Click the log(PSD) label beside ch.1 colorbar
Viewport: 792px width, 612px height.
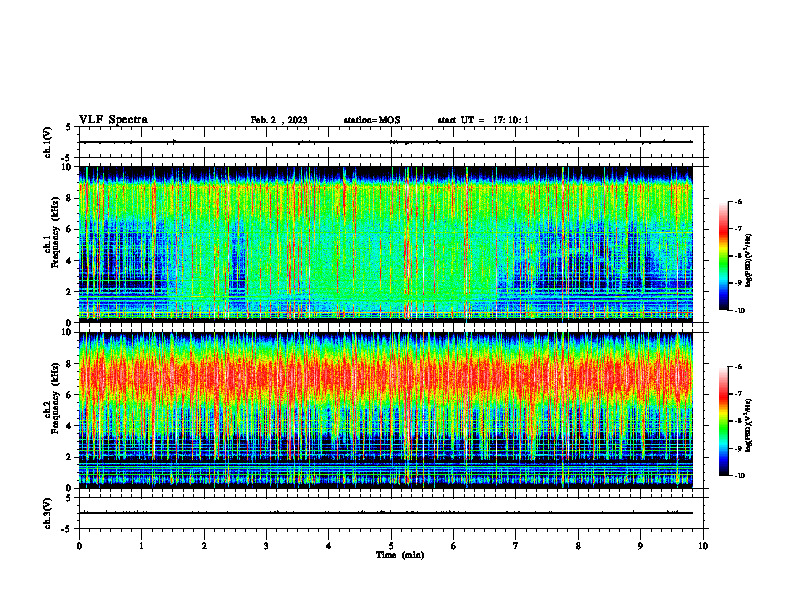coord(749,260)
